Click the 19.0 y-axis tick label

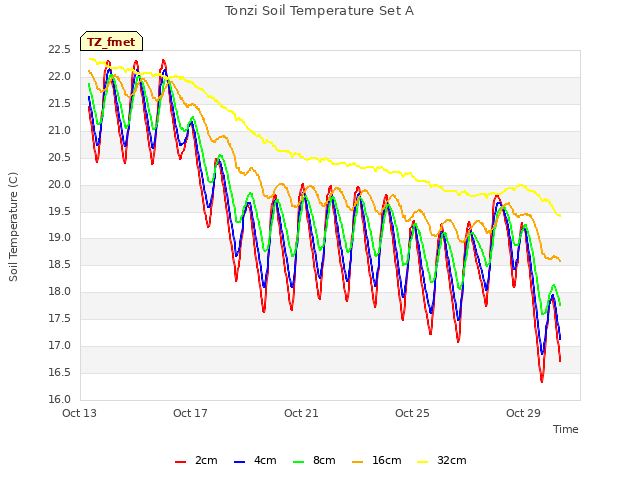coord(59,238)
